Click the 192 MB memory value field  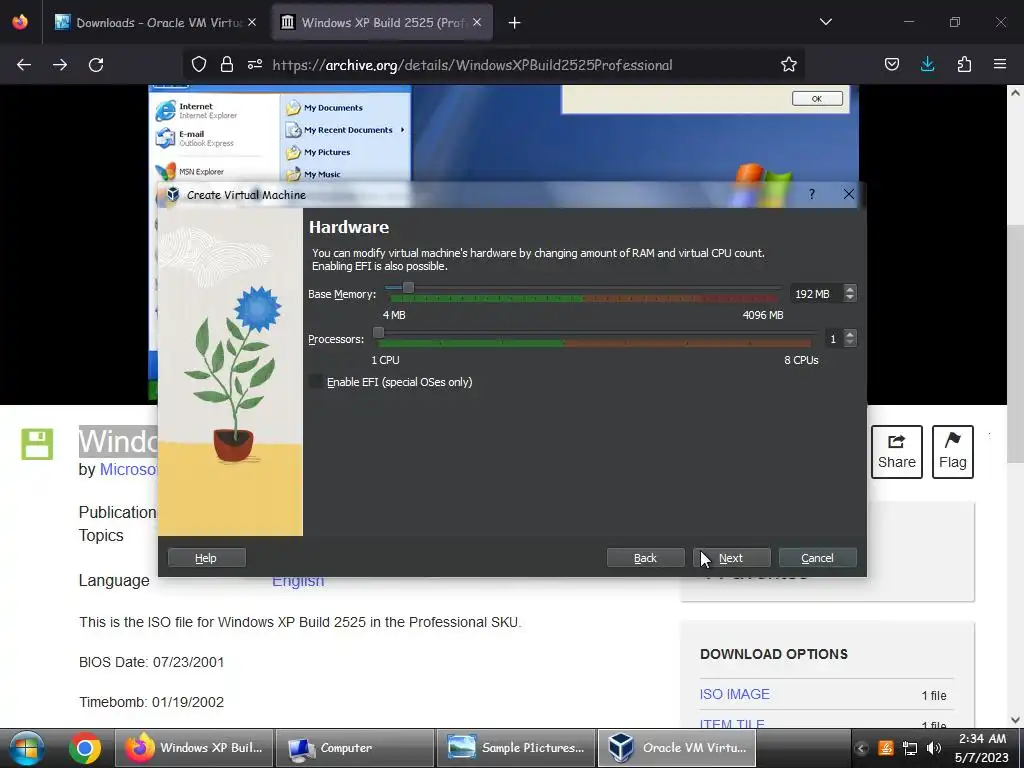click(x=816, y=294)
